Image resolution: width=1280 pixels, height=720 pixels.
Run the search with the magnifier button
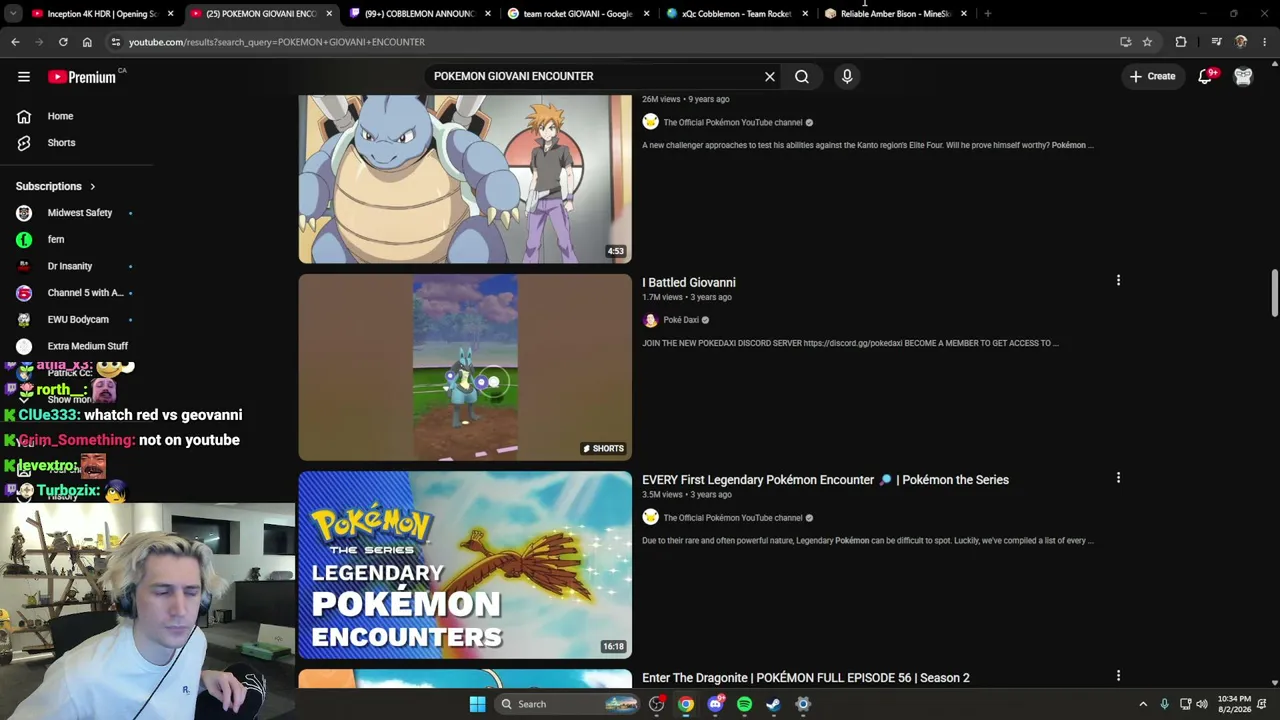pyautogui.click(x=802, y=76)
